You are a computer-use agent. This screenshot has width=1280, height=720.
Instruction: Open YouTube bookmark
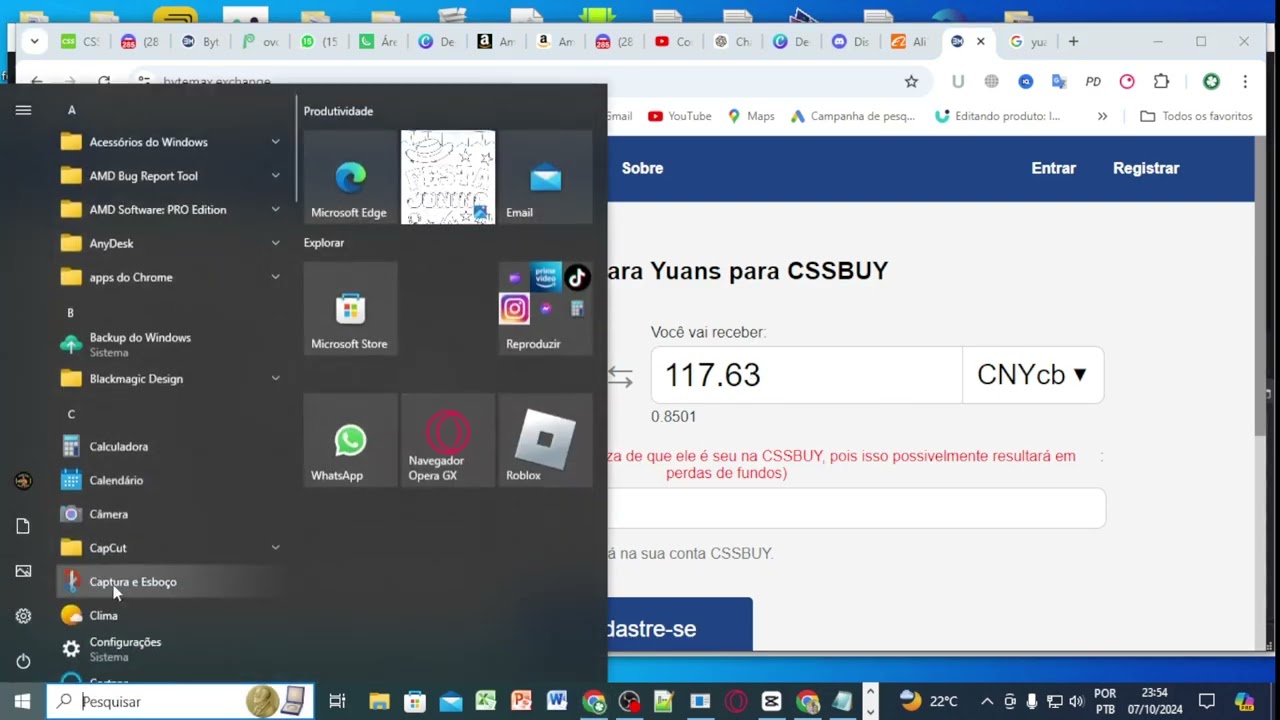point(680,116)
